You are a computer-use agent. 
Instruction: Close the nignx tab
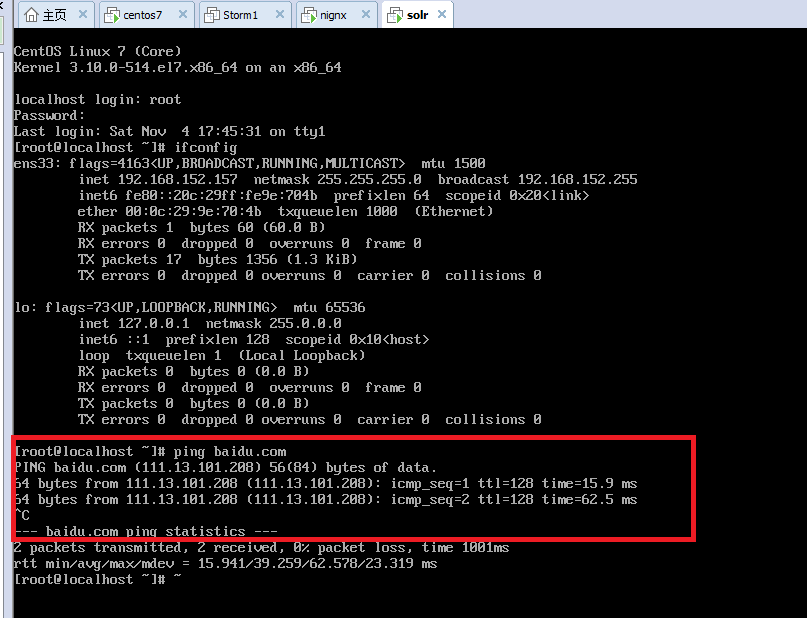coord(366,14)
